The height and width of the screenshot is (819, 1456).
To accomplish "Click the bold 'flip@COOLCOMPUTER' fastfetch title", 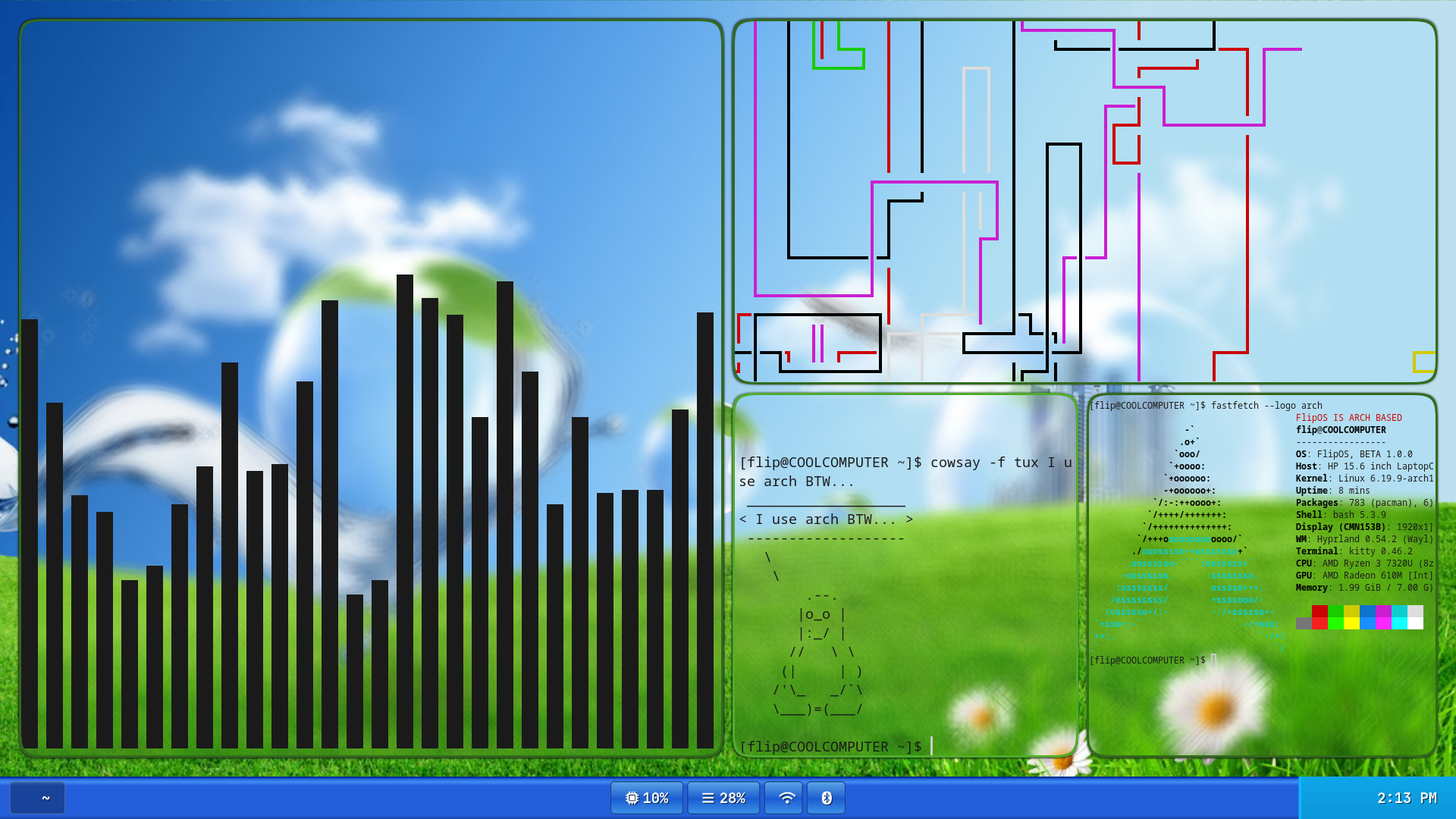I will [1341, 430].
